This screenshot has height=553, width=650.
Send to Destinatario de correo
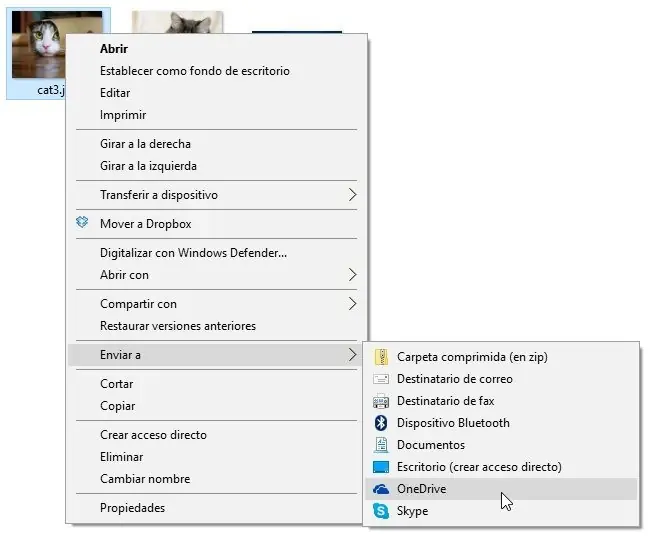(x=501, y=379)
